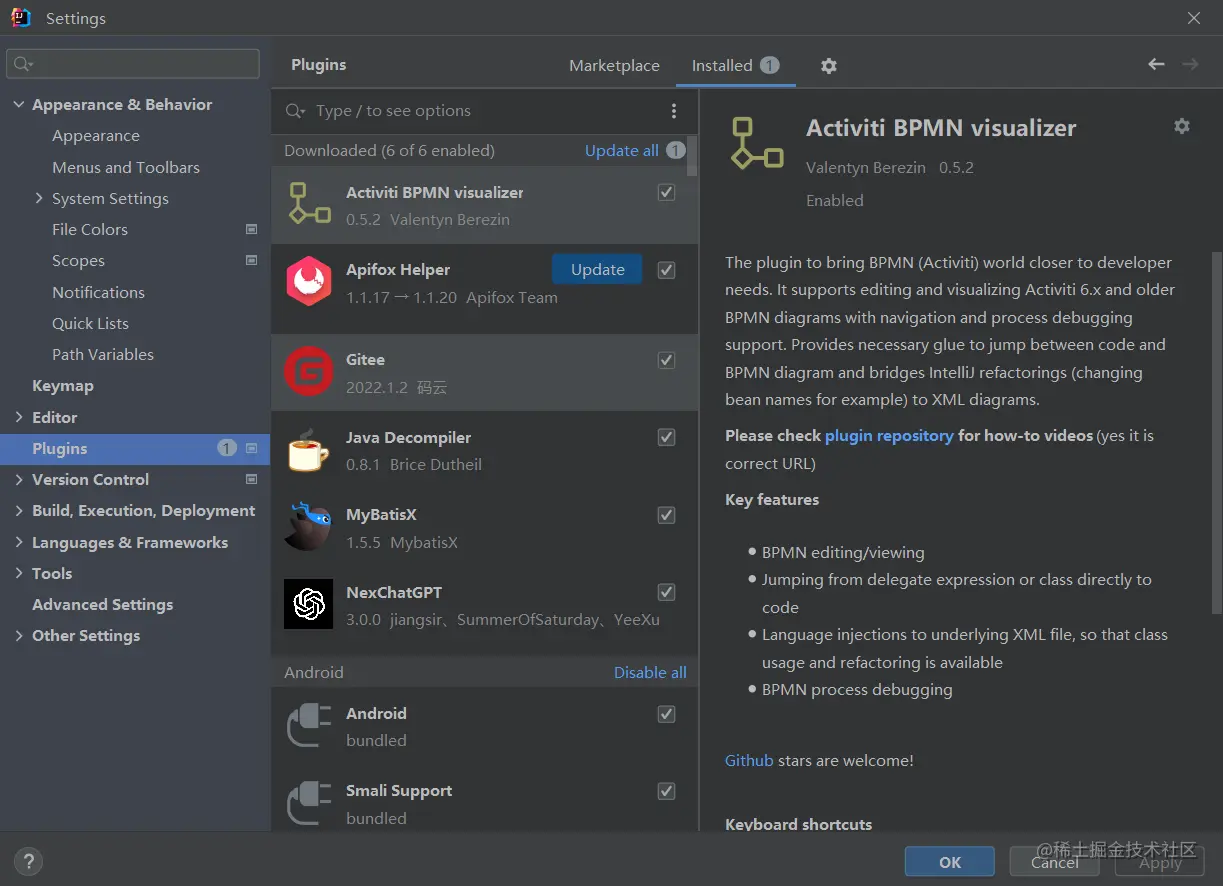This screenshot has width=1223, height=886.
Task: Open gear options in plugin details header
Action: 1182,126
